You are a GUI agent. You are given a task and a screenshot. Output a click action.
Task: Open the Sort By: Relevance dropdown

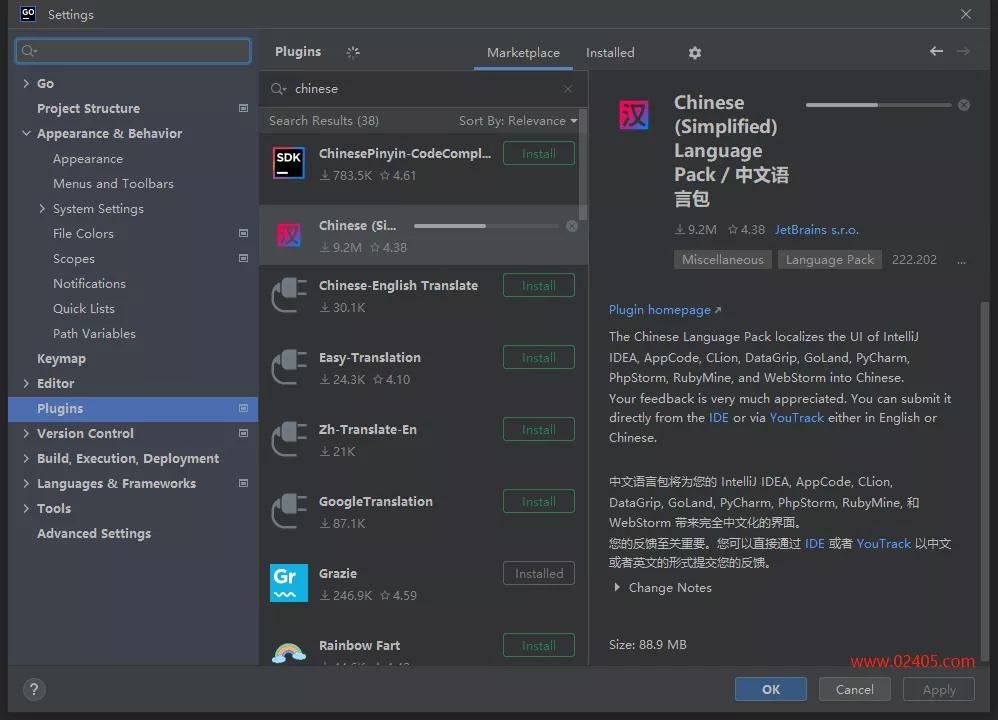(x=517, y=120)
